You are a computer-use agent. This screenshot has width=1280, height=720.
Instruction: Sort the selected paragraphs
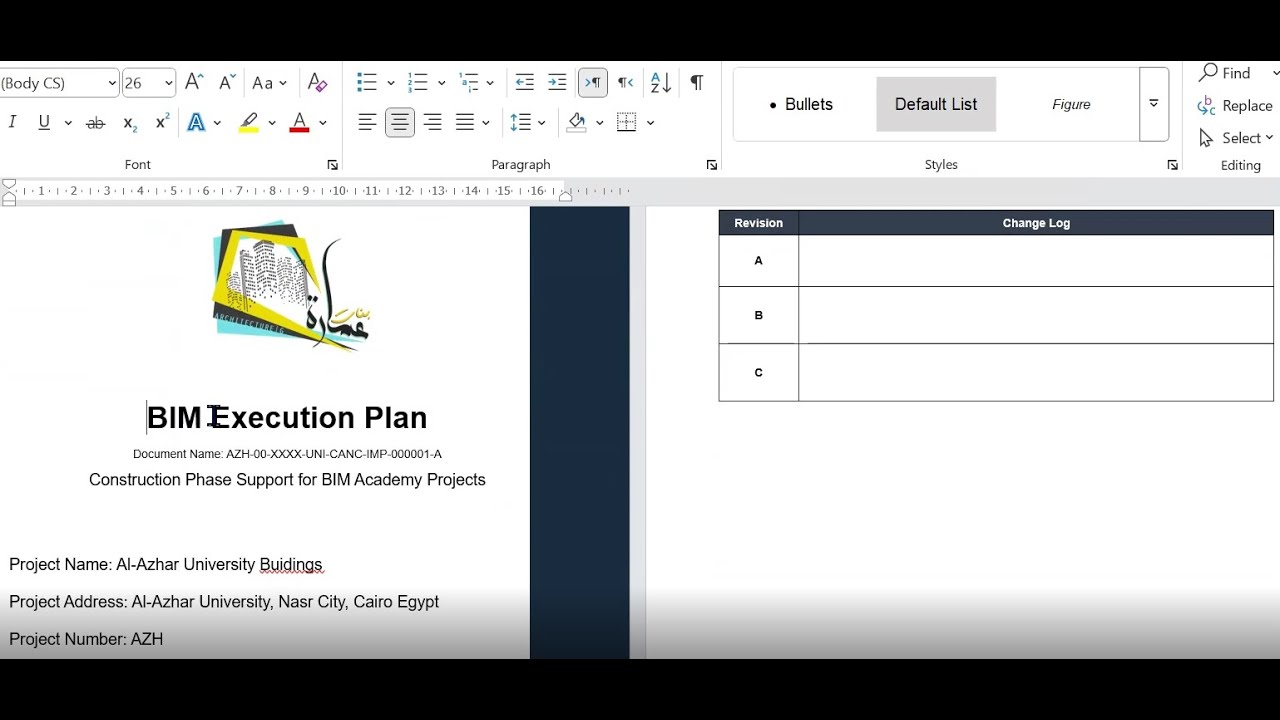pos(661,83)
